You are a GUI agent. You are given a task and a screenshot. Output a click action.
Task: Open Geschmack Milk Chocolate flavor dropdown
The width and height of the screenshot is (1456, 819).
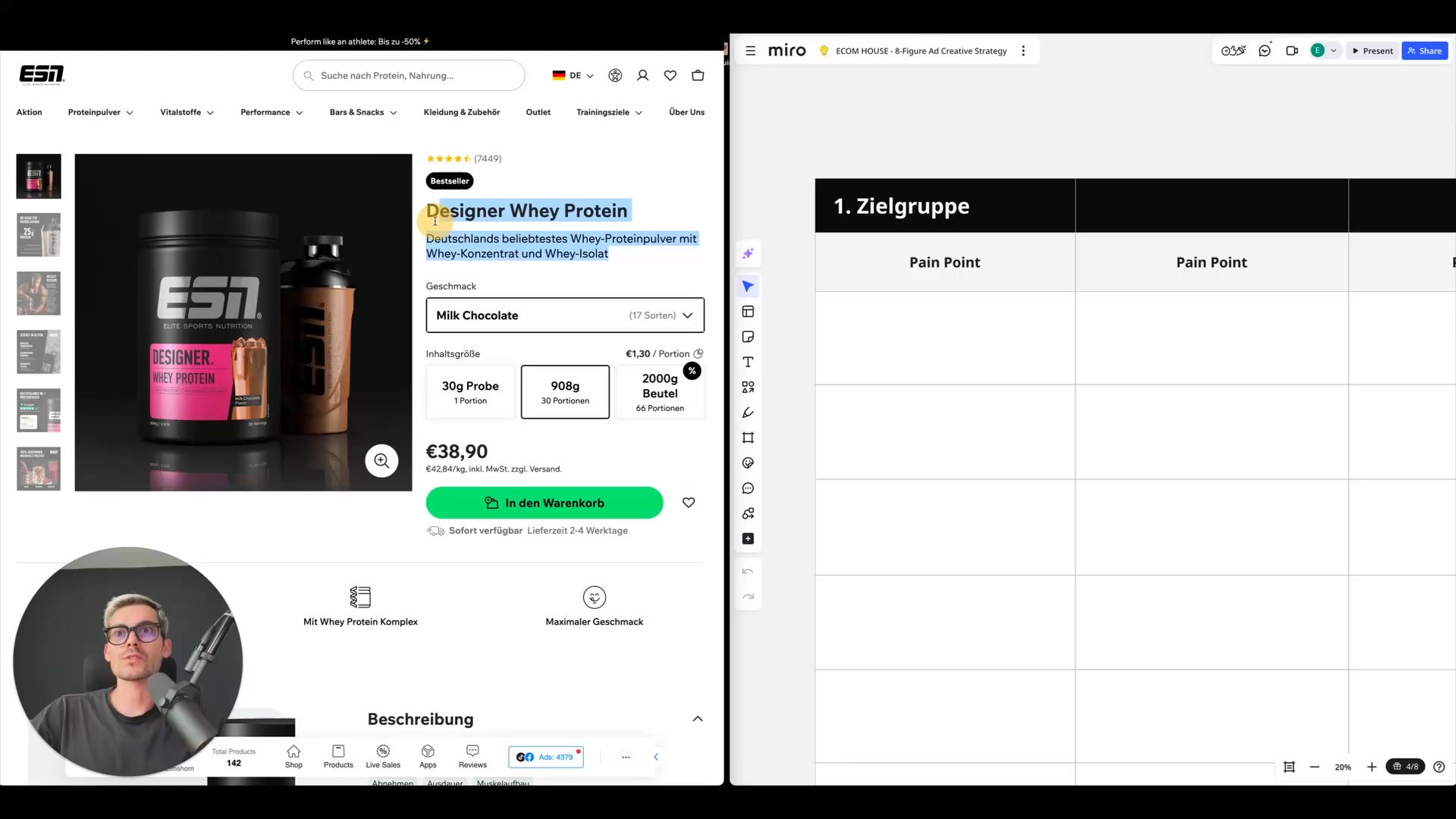565,315
